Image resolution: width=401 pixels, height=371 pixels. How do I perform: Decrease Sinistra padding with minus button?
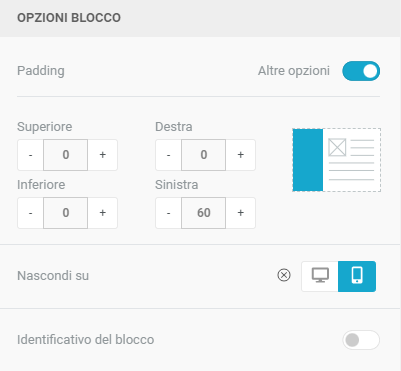tap(168, 213)
